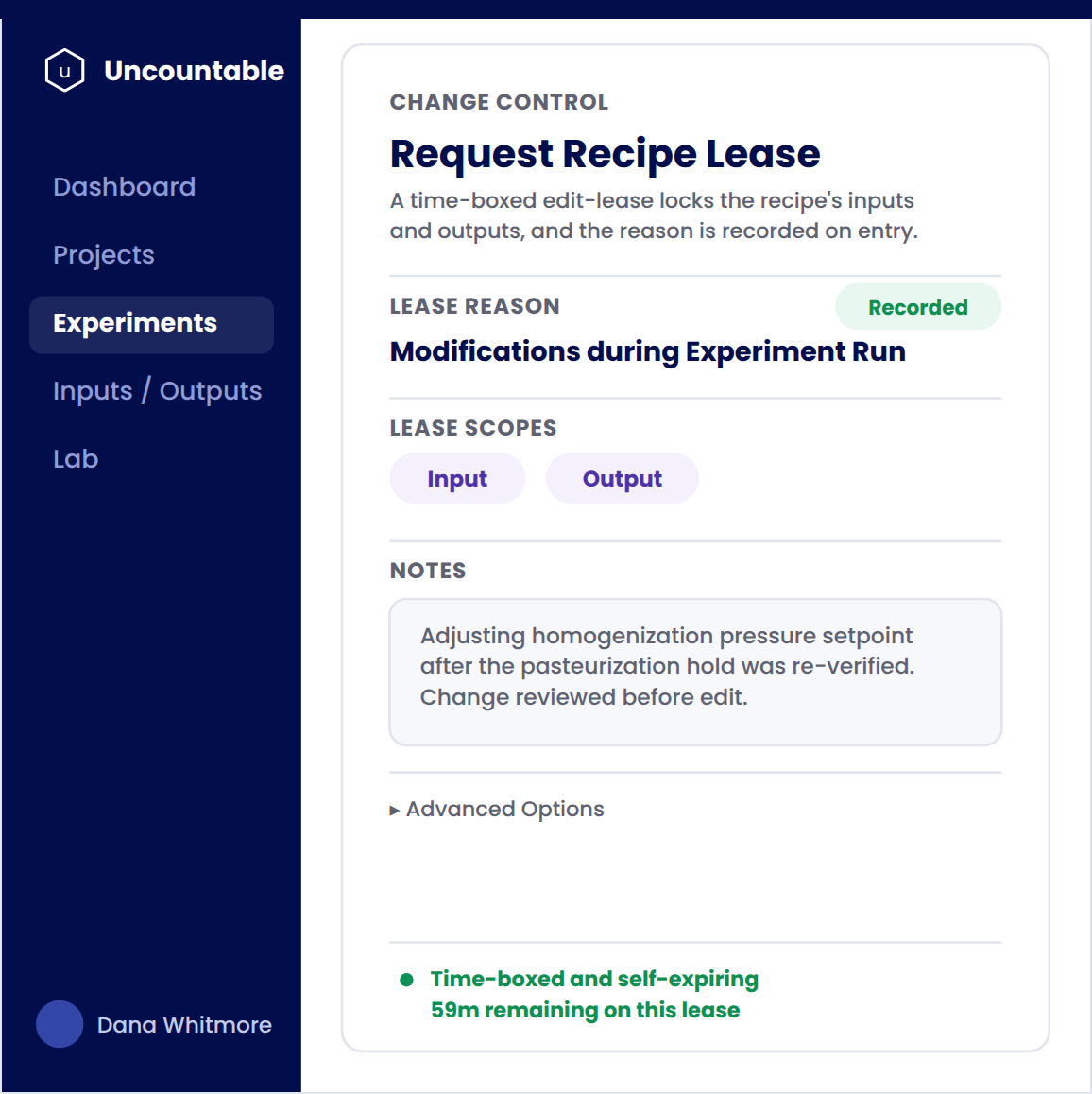
Task: Click the Recorded status badge
Action: point(917,307)
